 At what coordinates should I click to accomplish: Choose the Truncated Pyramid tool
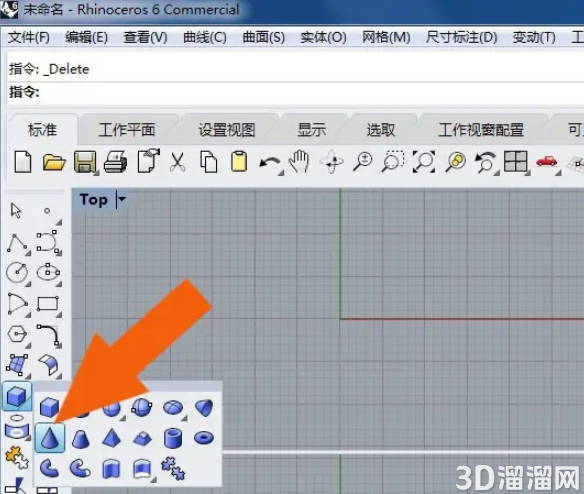pyautogui.click(x=142, y=438)
